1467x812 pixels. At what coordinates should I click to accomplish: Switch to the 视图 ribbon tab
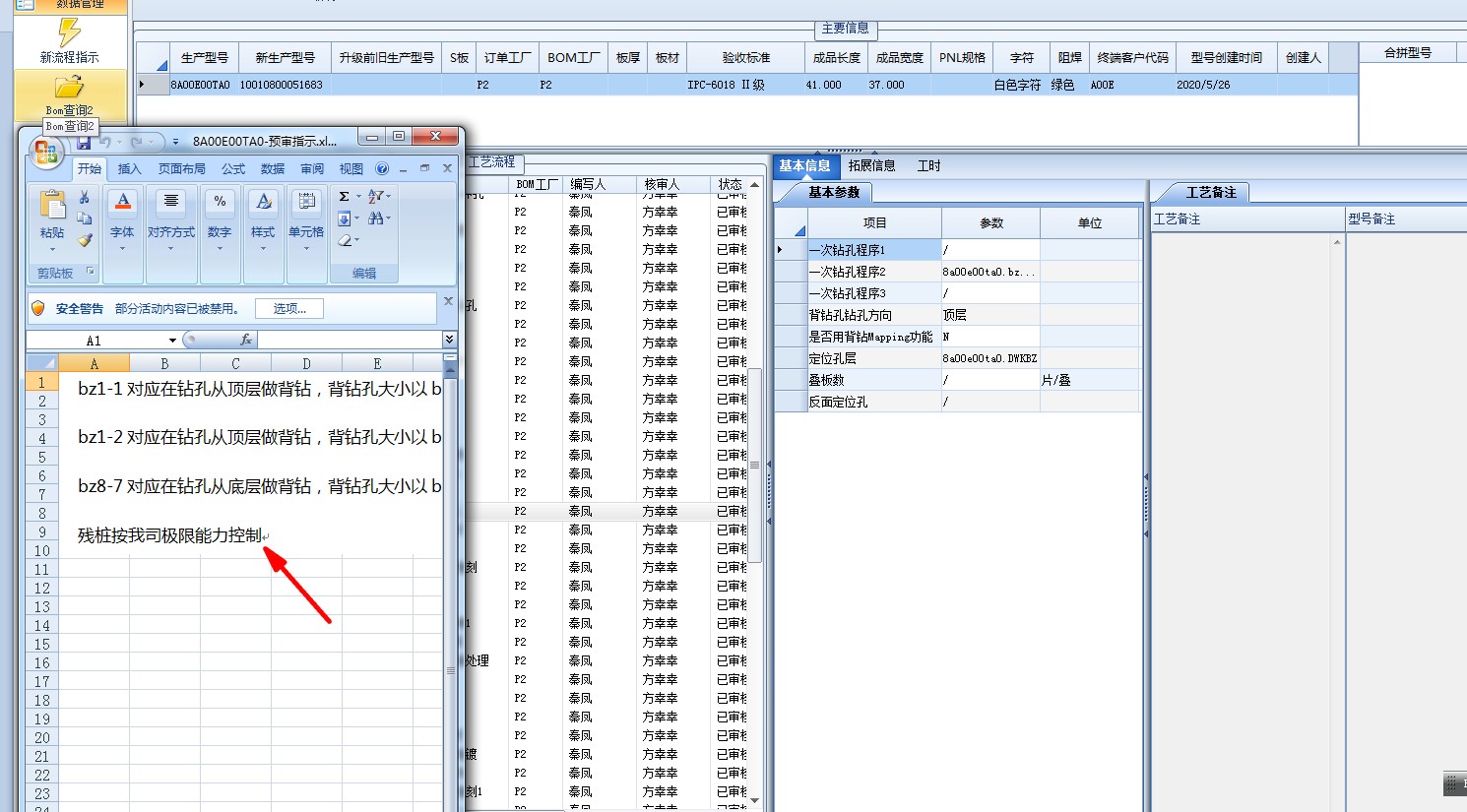(351, 169)
